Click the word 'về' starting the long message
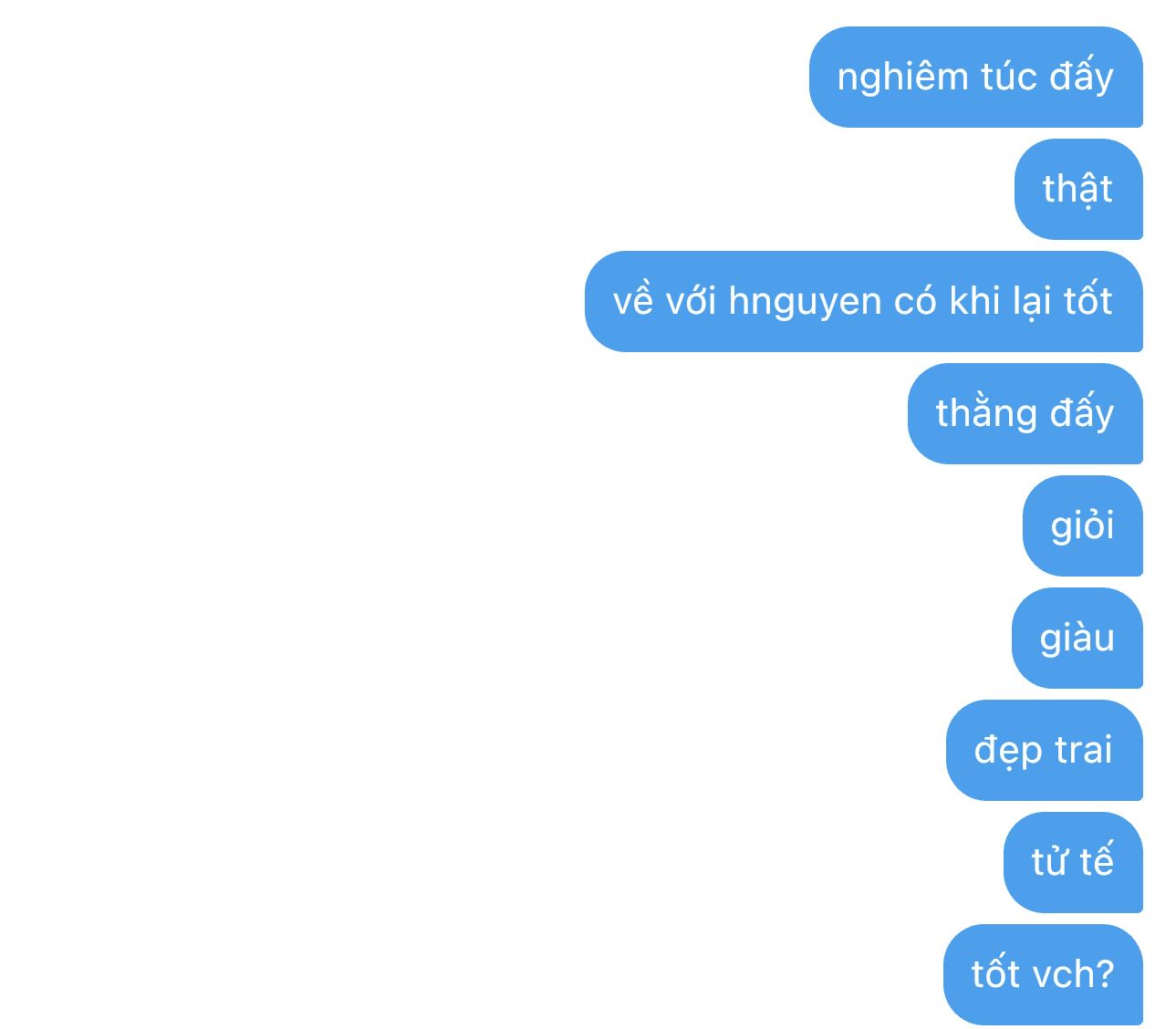1176x1029 pixels. 633,299
